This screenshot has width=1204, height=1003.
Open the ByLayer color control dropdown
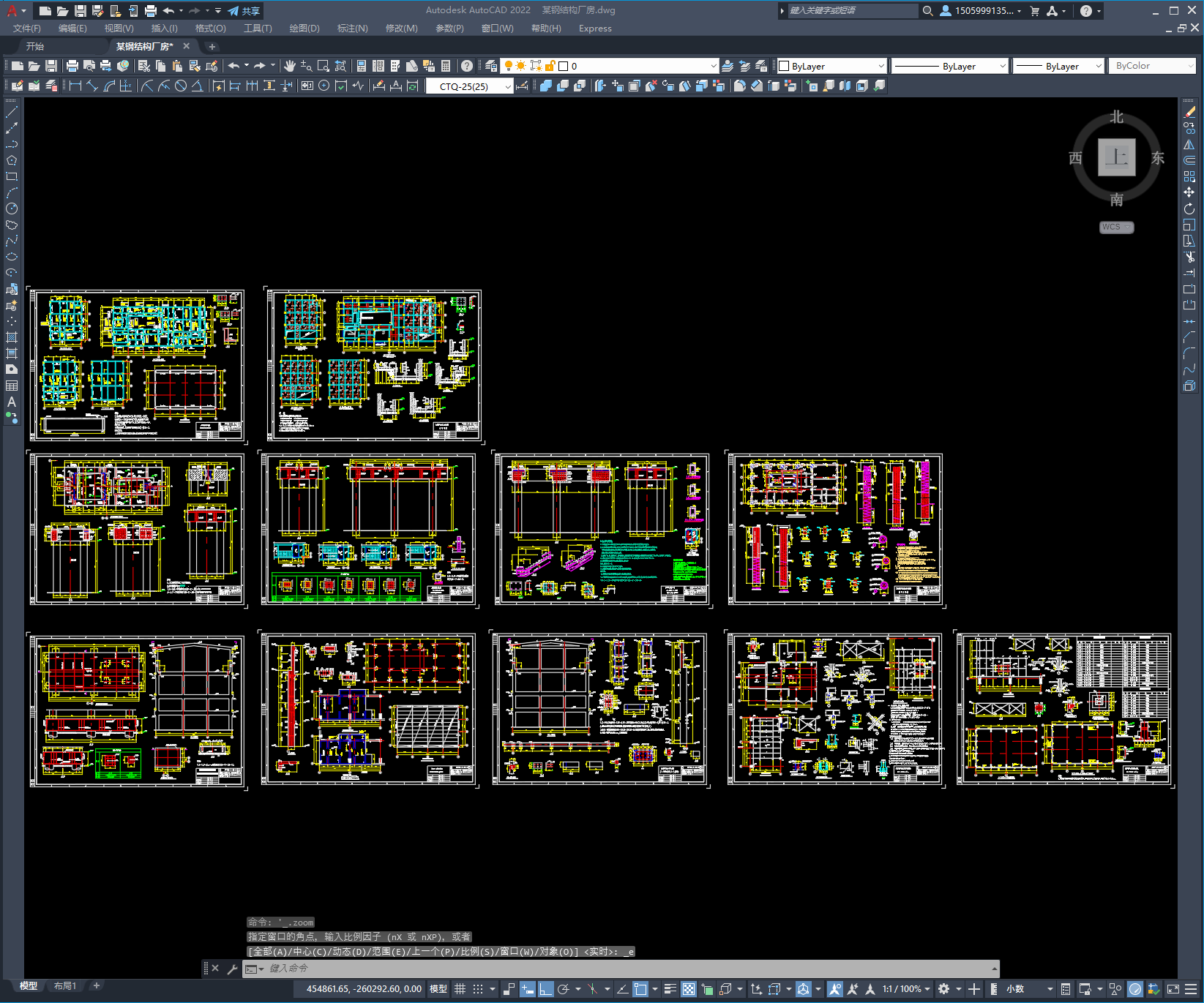point(880,66)
